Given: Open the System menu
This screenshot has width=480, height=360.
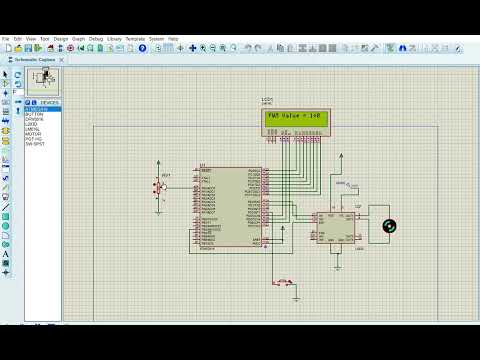Looking at the screenshot, I should pyautogui.click(x=156, y=39).
